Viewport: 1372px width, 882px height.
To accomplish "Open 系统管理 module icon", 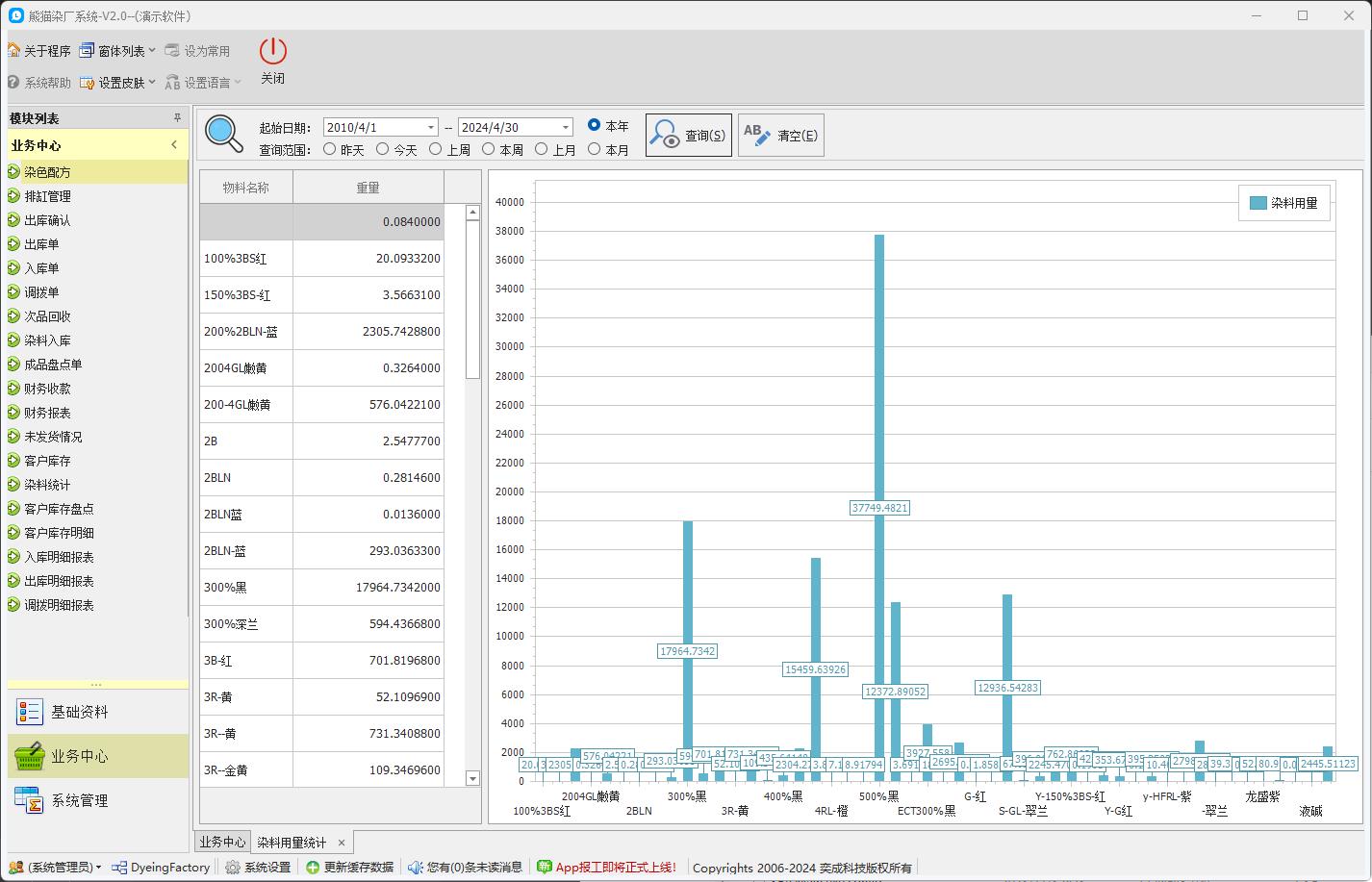I will 30,800.
